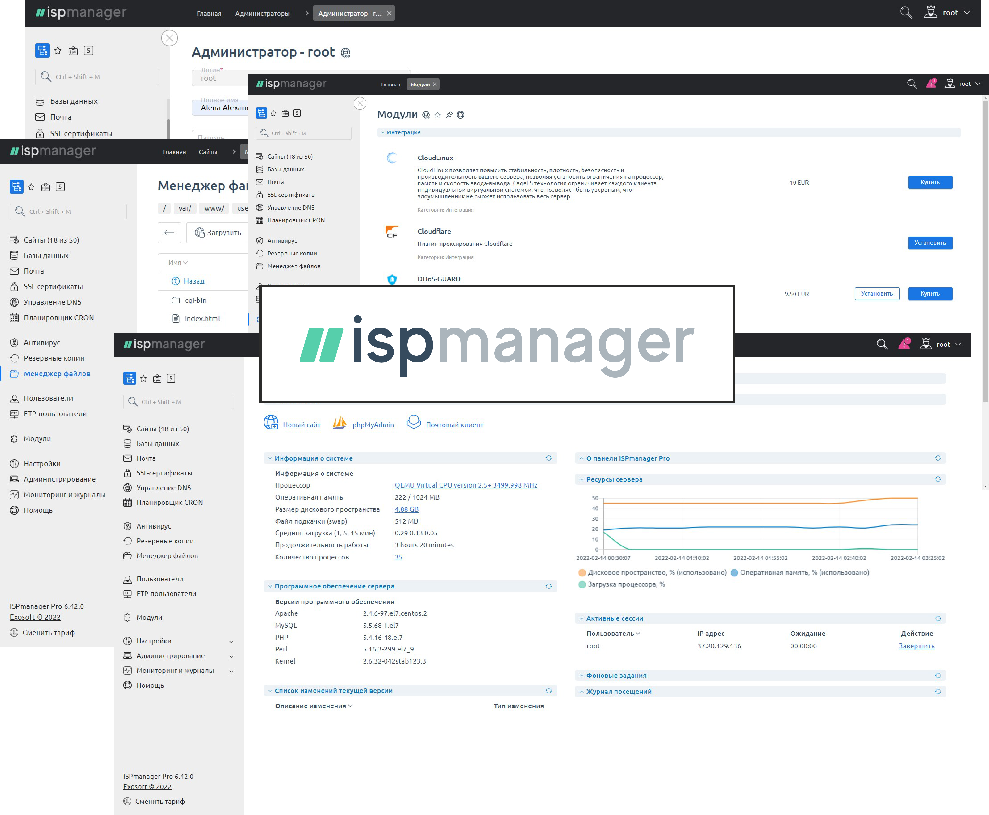Focus the sidebar search field in Administrator window
The width and height of the screenshot is (989, 815).
point(97,76)
